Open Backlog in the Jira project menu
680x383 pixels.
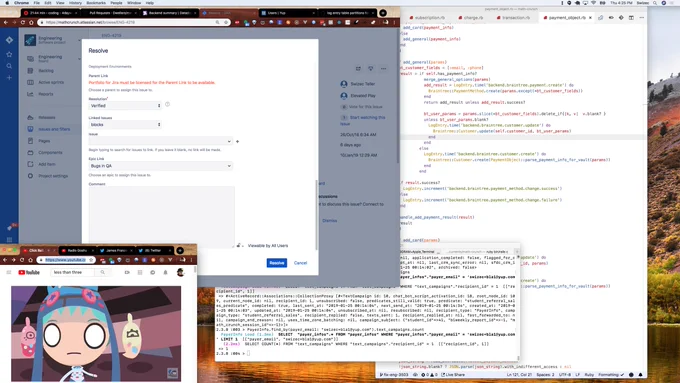[46, 71]
